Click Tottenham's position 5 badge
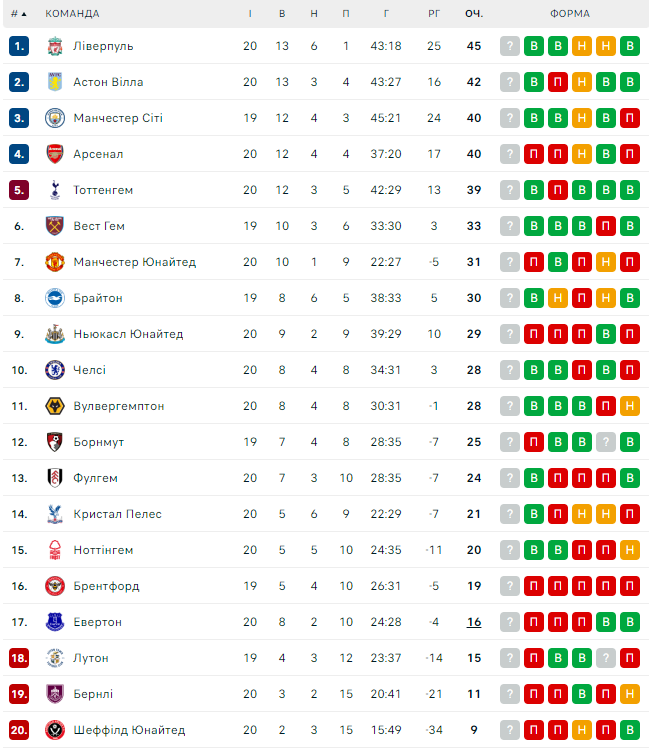 point(19,190)
